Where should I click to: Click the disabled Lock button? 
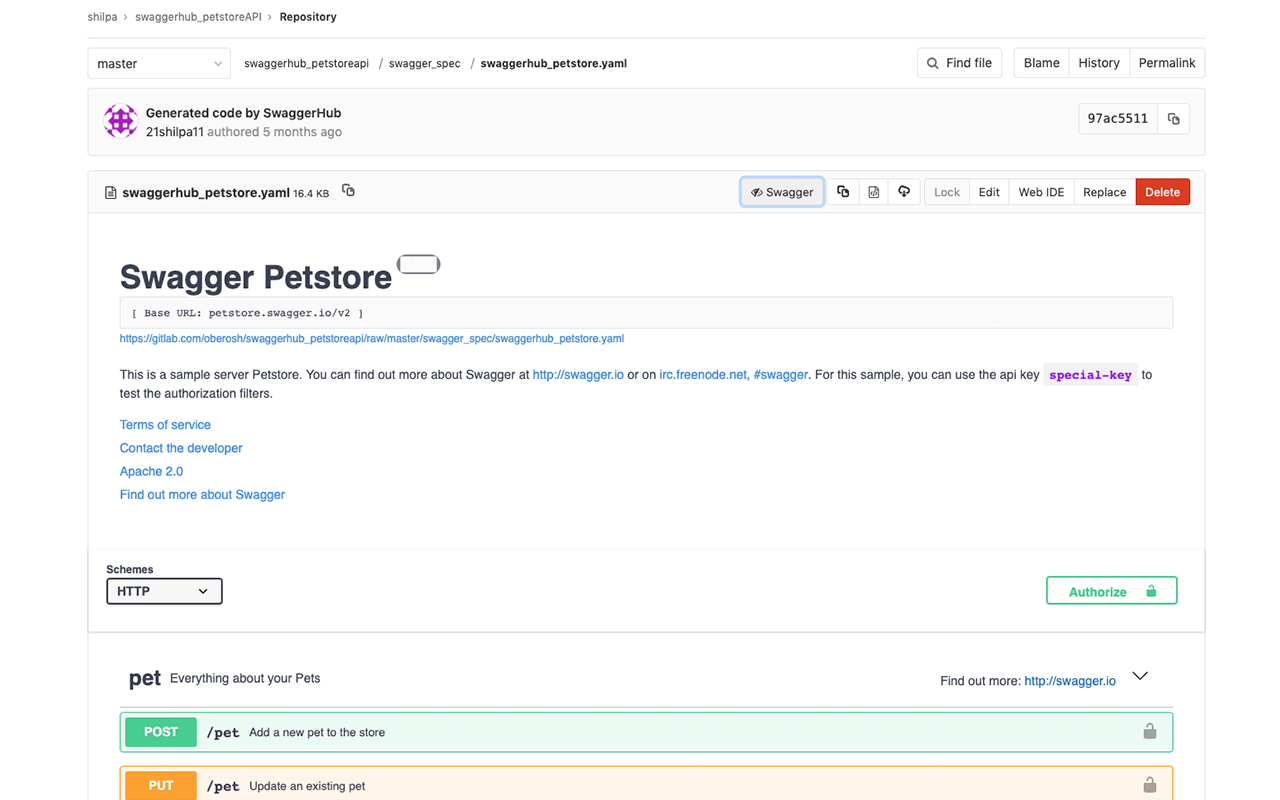click(947, 192)
